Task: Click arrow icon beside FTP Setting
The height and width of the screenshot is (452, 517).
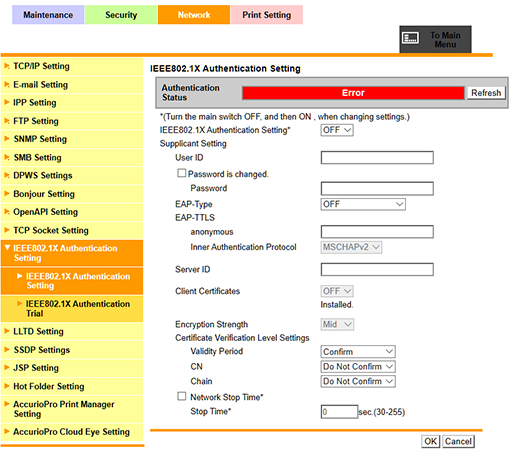Action: click(x=7, y=121)
